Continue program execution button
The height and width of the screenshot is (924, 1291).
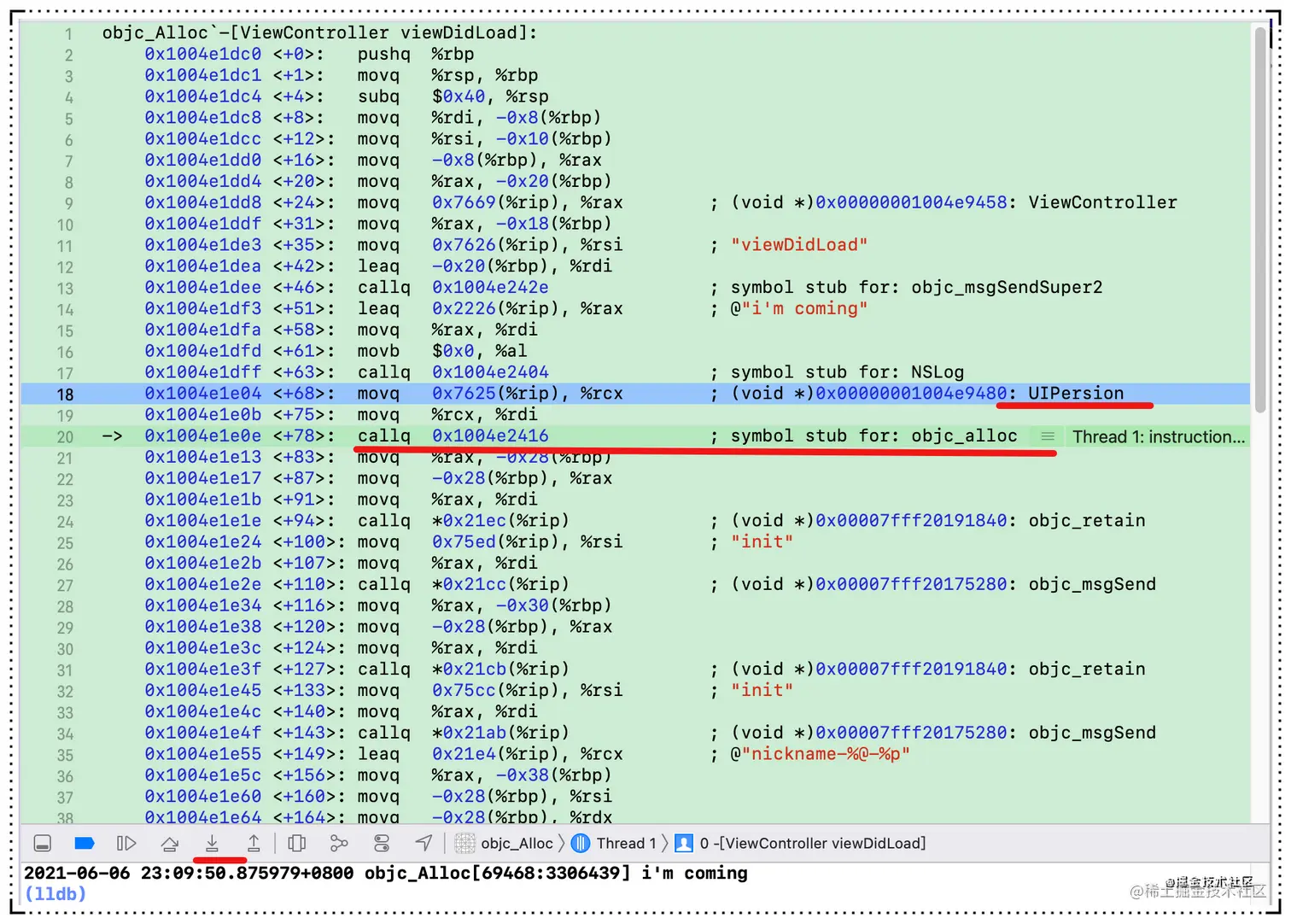point(126,844)
